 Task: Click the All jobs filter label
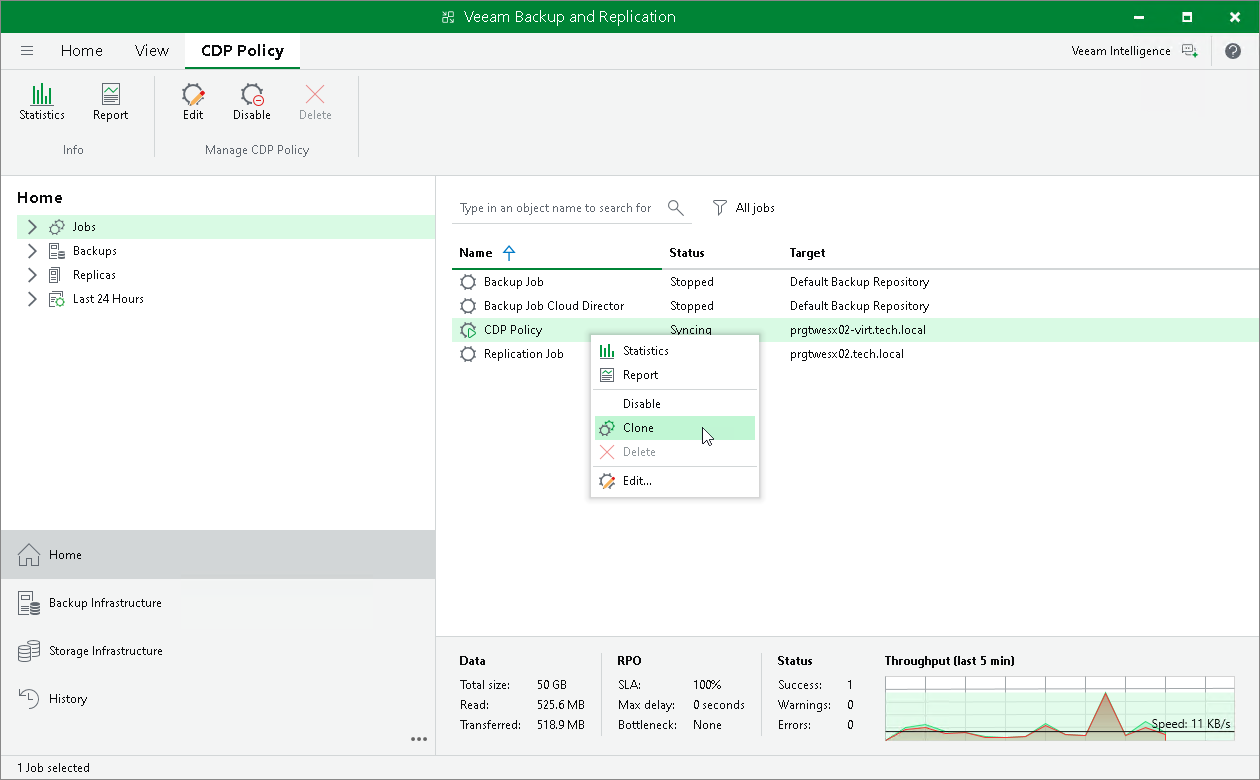click(x=755, y=208)
